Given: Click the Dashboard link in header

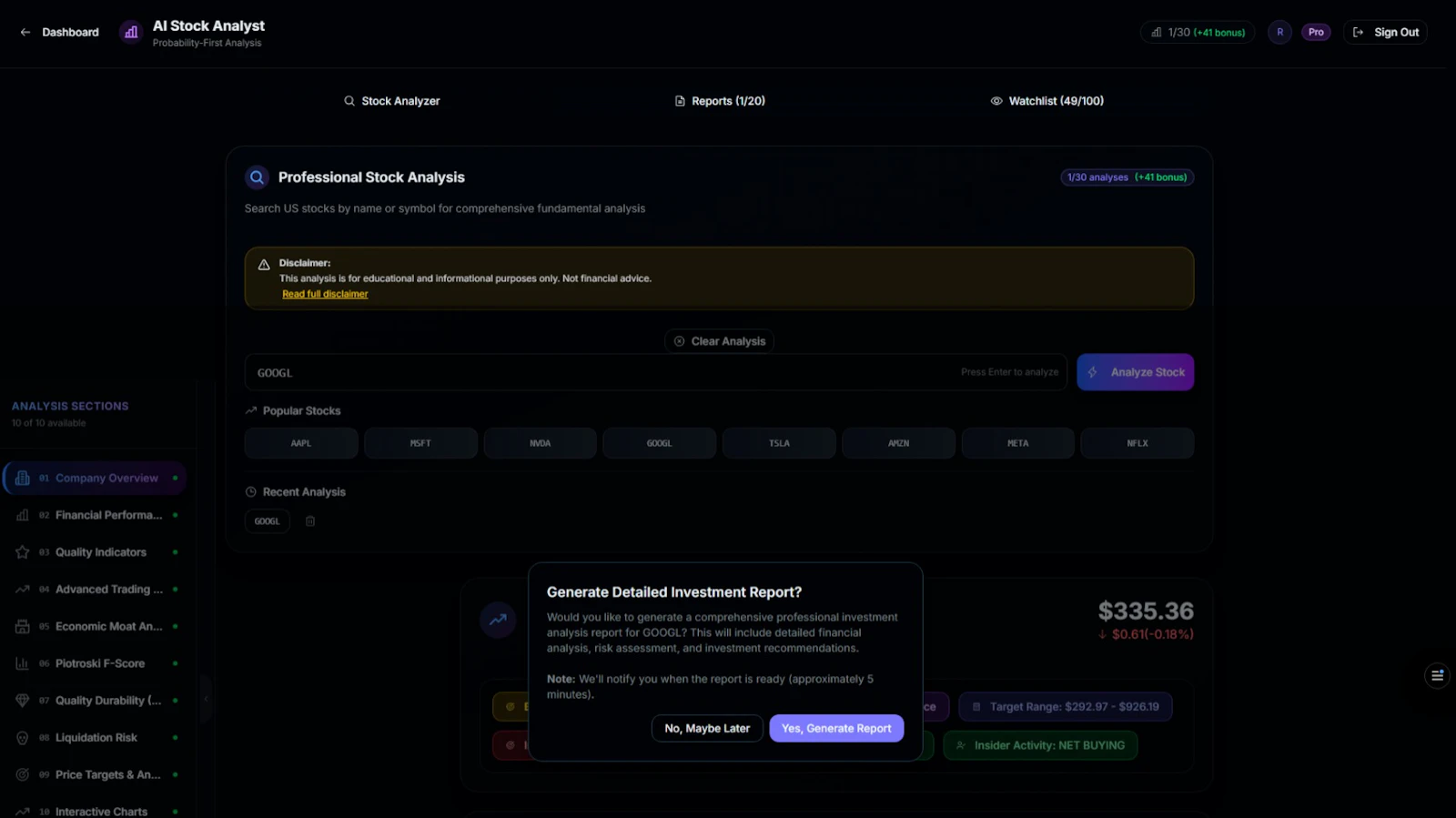Looking at the screenshot, I should click(x=70, y=32).
